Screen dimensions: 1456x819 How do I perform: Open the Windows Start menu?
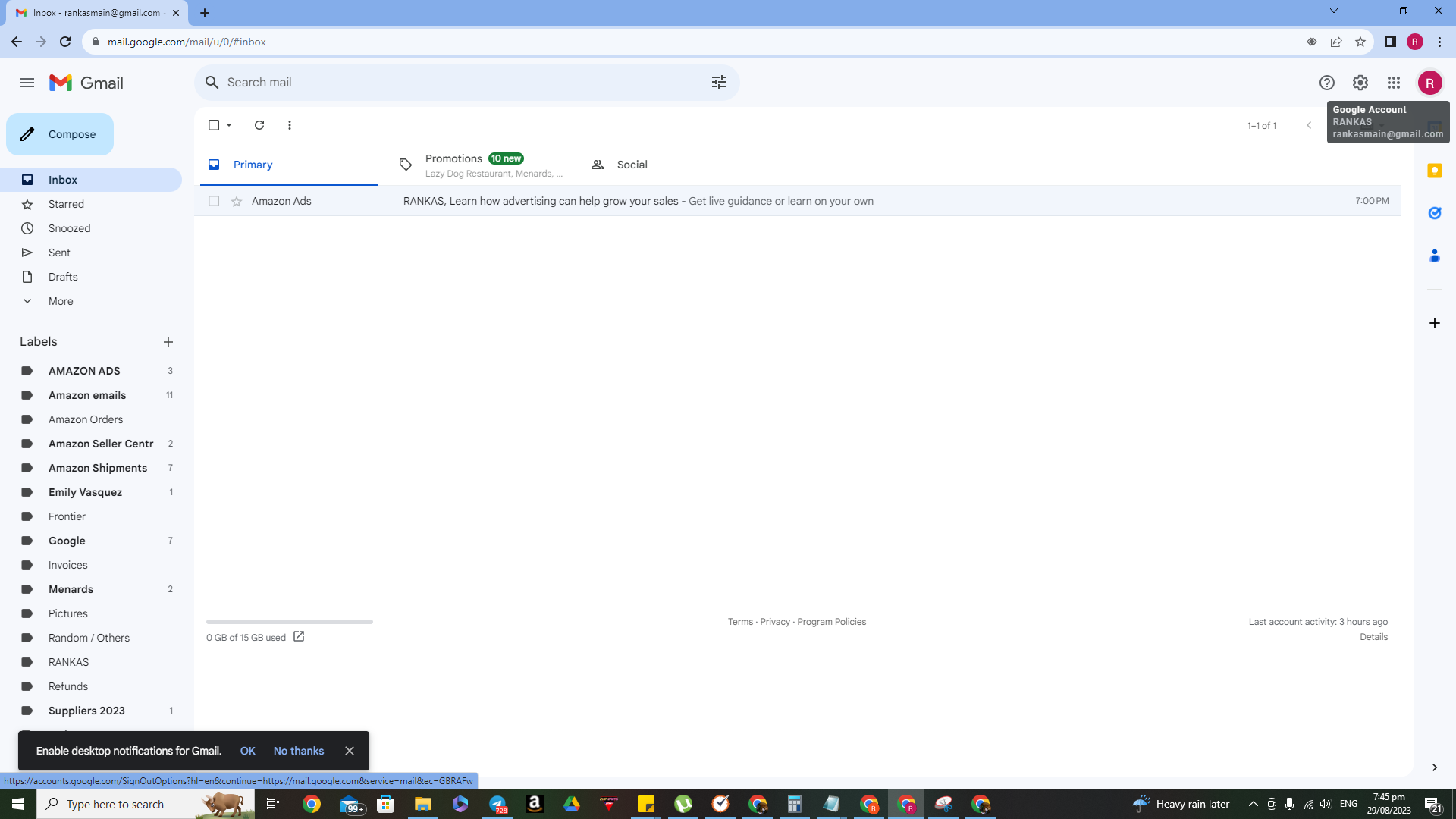pyautogui.click(x=18, y=804)
